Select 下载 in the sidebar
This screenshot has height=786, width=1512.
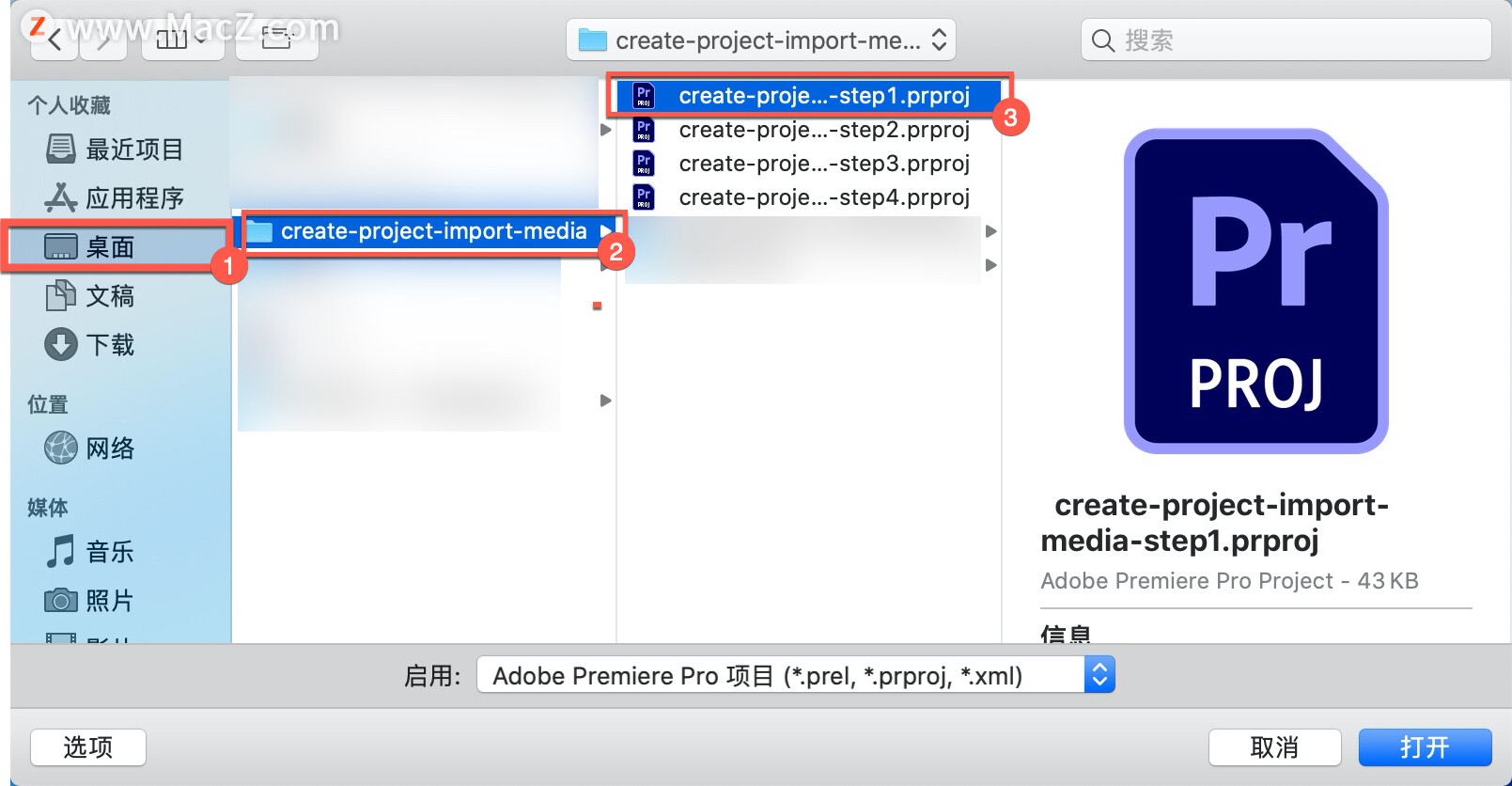coord(120,344)
